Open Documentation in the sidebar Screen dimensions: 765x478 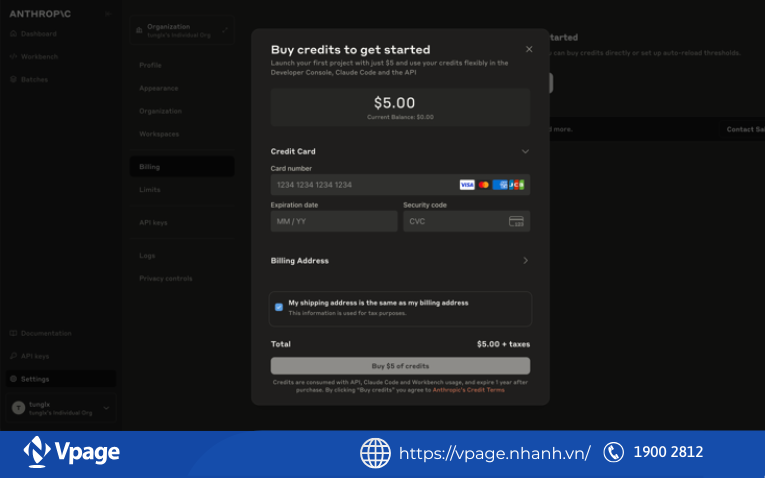coord(40,333)
